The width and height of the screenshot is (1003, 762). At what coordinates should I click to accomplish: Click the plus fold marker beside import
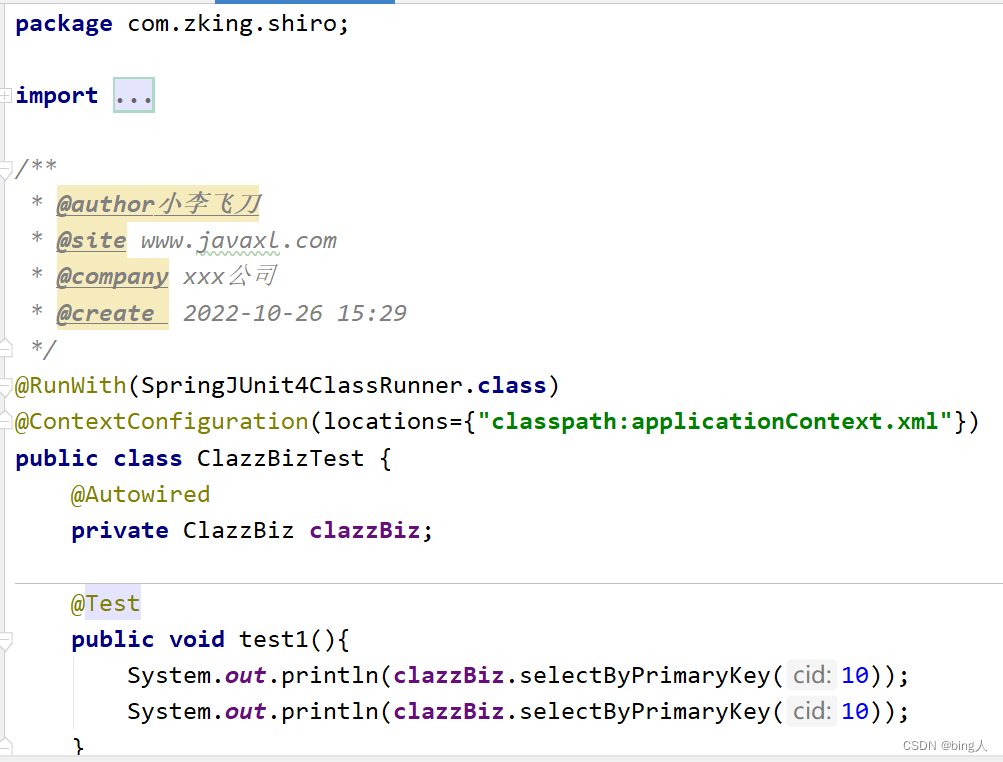click(6, 95)
